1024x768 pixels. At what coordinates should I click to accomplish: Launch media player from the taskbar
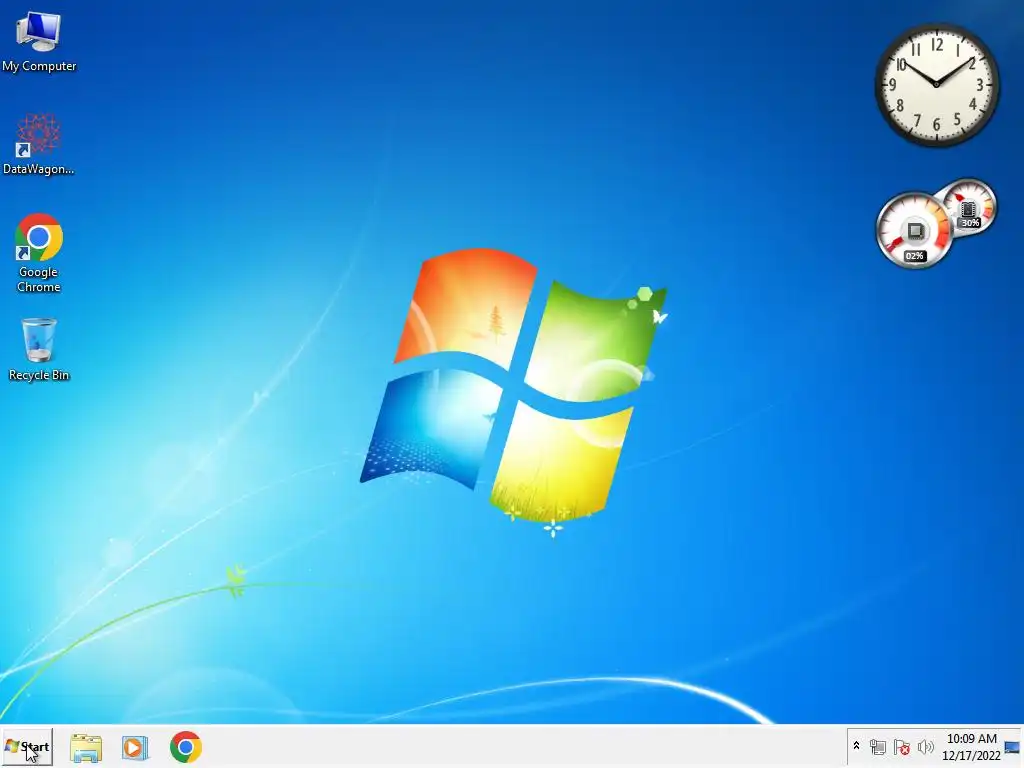coord(135,748)
